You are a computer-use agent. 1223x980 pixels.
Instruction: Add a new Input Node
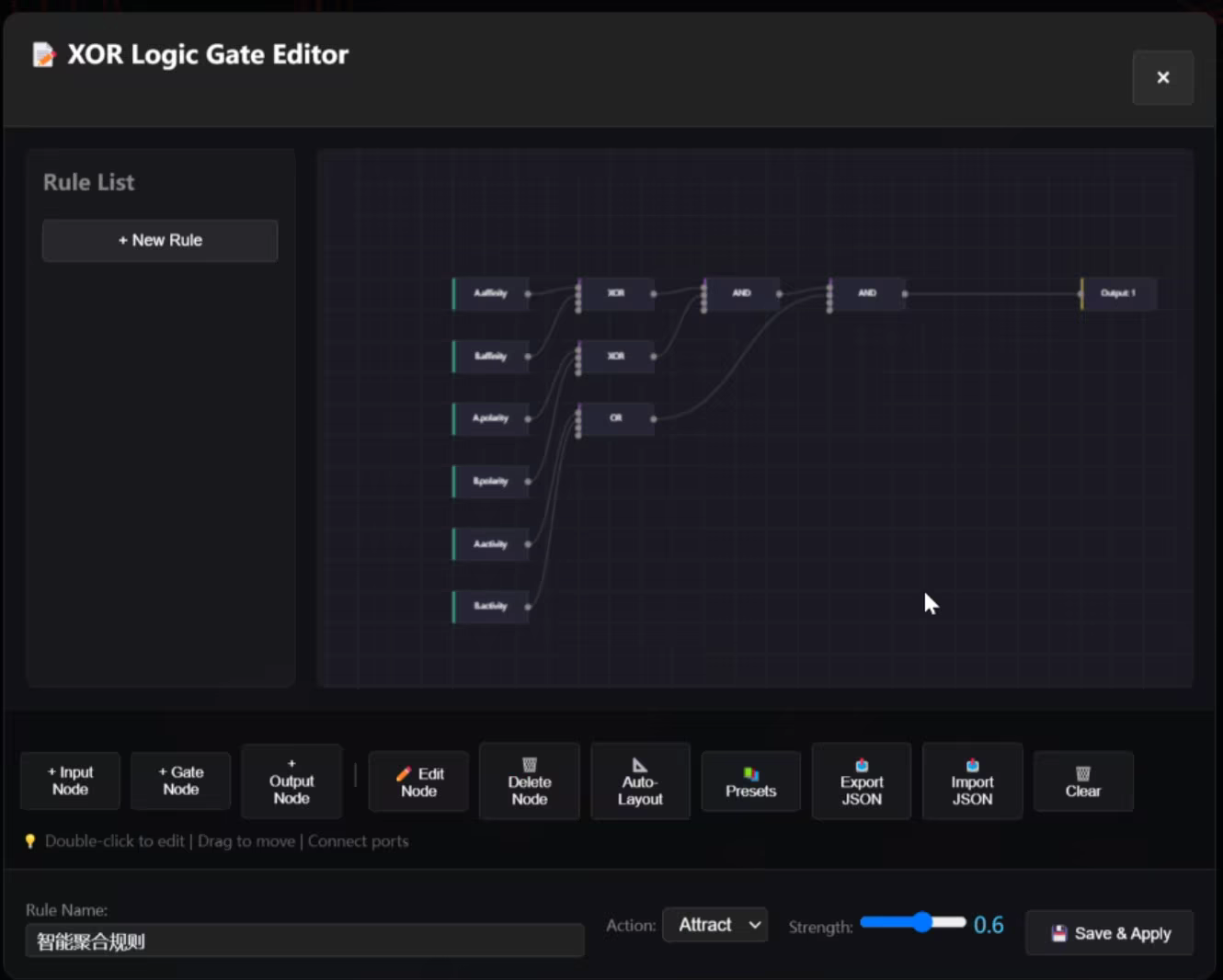pos(70,781)
